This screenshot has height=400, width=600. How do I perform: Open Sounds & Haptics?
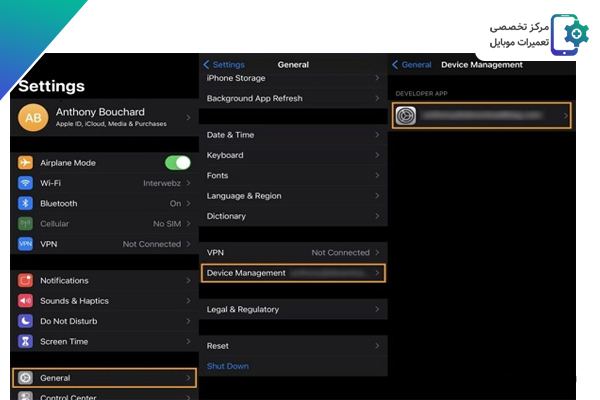pyautogui.click(x=105, y=301)
